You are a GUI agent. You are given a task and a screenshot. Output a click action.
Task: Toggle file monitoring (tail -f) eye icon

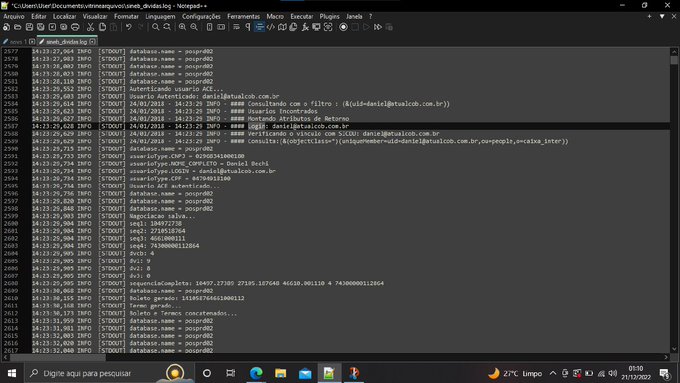(x=328, y=27)
